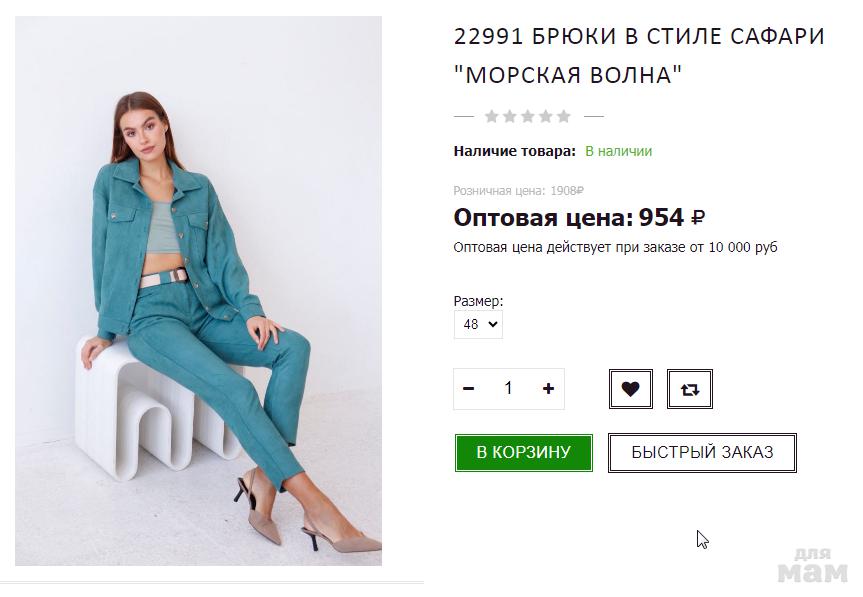This screenshot has height=597, width=863.
Task: Rate product with the fourth star
Action: (x=545, y=117)
